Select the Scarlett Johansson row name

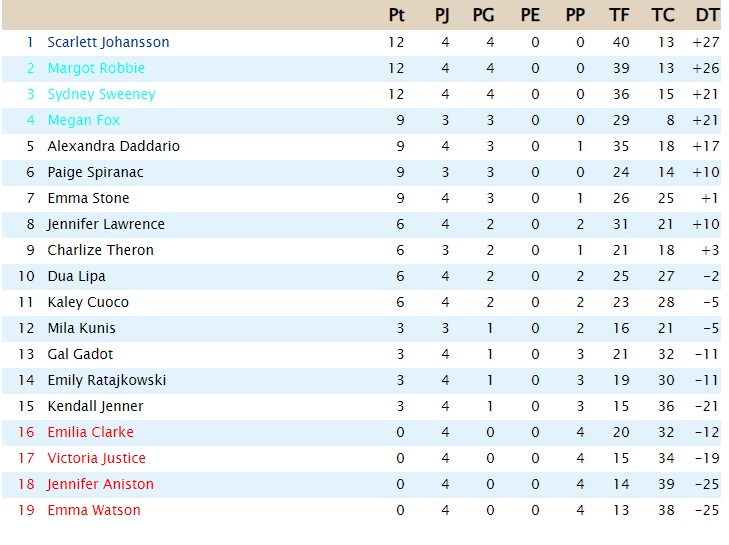pyautogui.click(x=108, y=42)
